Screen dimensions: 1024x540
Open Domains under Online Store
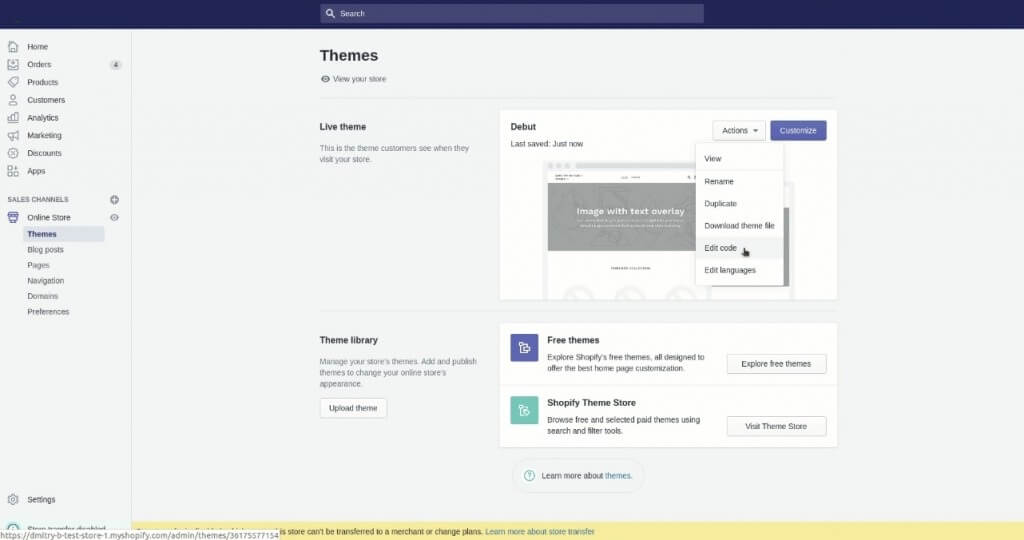pos(42,296)
